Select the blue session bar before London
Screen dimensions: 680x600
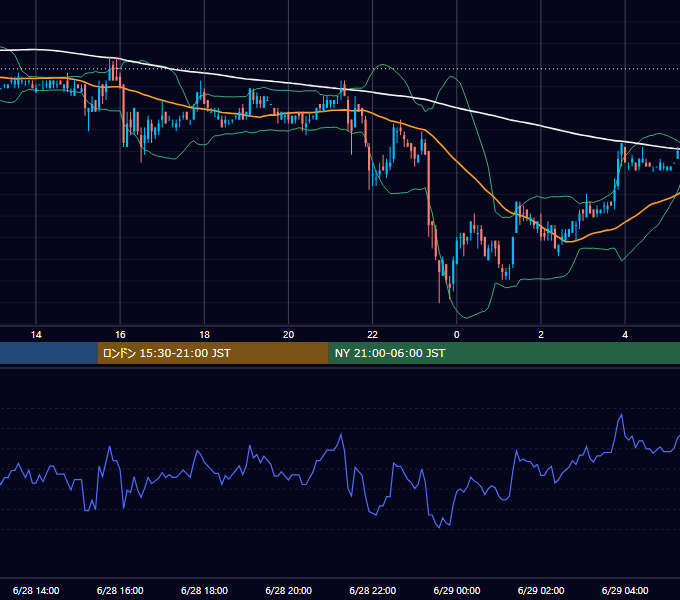(49, 353)
